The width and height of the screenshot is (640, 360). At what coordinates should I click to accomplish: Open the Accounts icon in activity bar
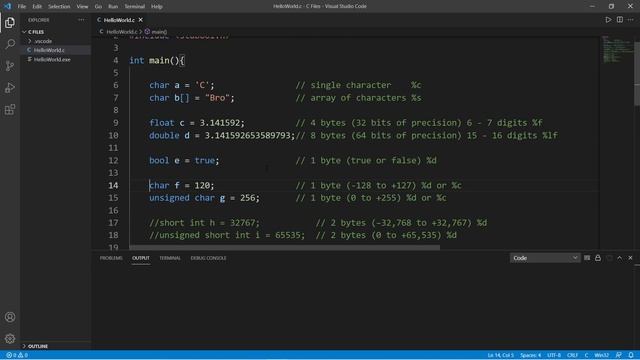coord(10,317)
